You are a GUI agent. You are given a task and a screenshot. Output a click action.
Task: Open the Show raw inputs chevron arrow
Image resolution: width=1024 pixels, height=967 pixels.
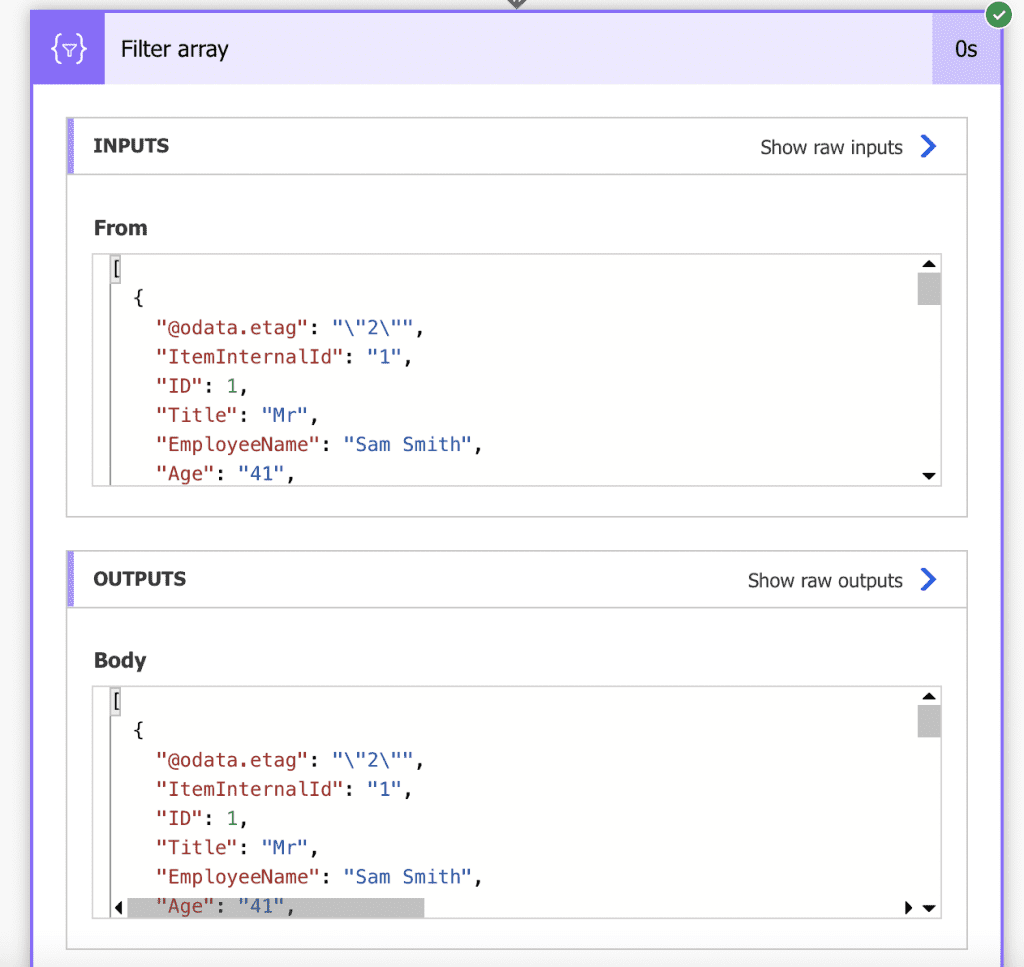coord(928,146)
